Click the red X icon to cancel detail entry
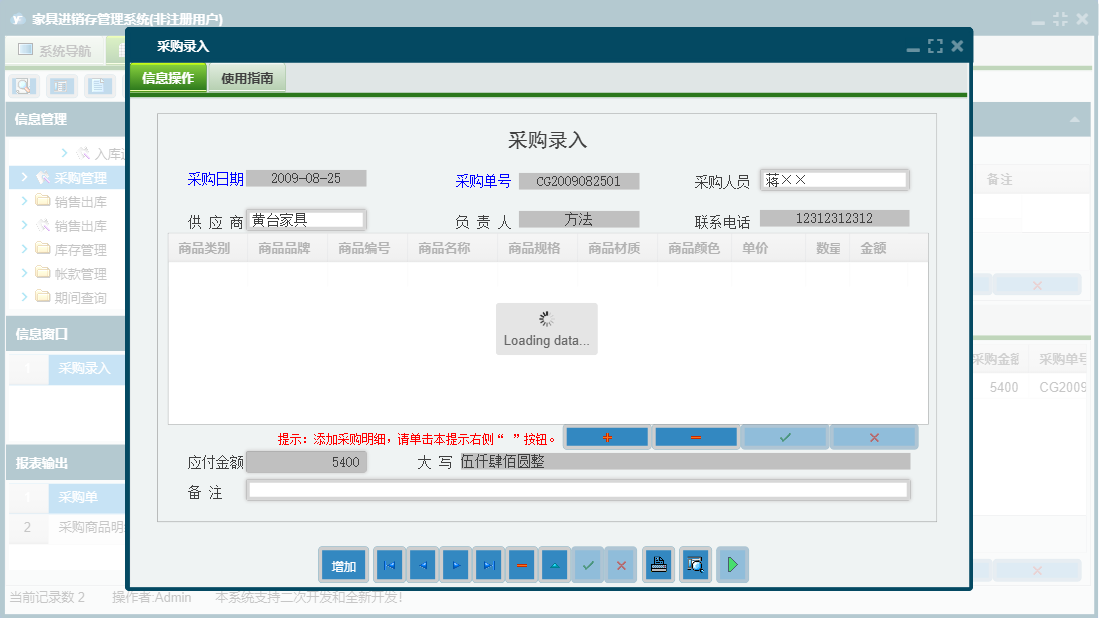The height and width of the screenshot is (618, 1099). point(874,437)
